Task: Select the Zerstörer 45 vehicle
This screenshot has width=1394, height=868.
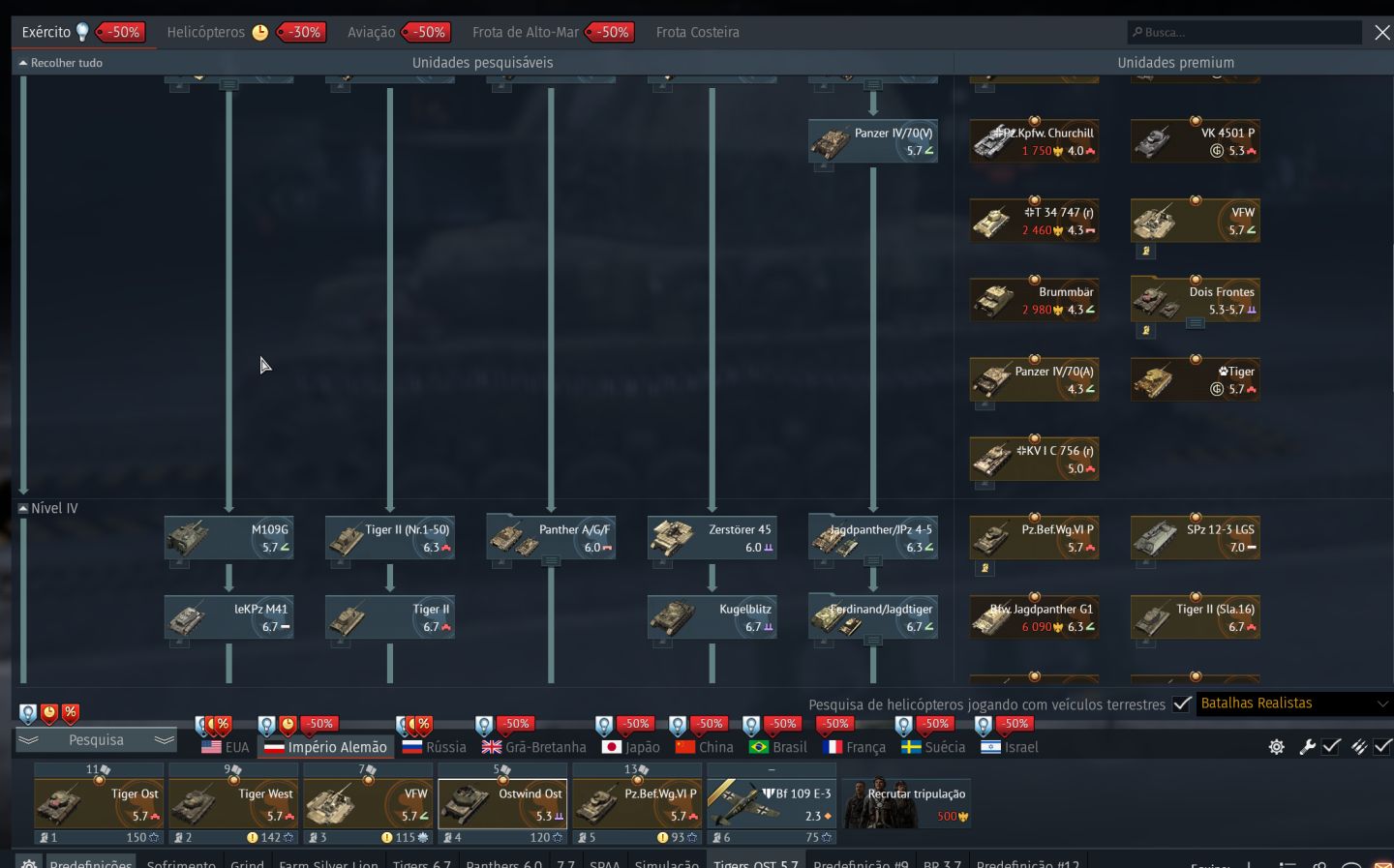Action: (x=712, y=538)
